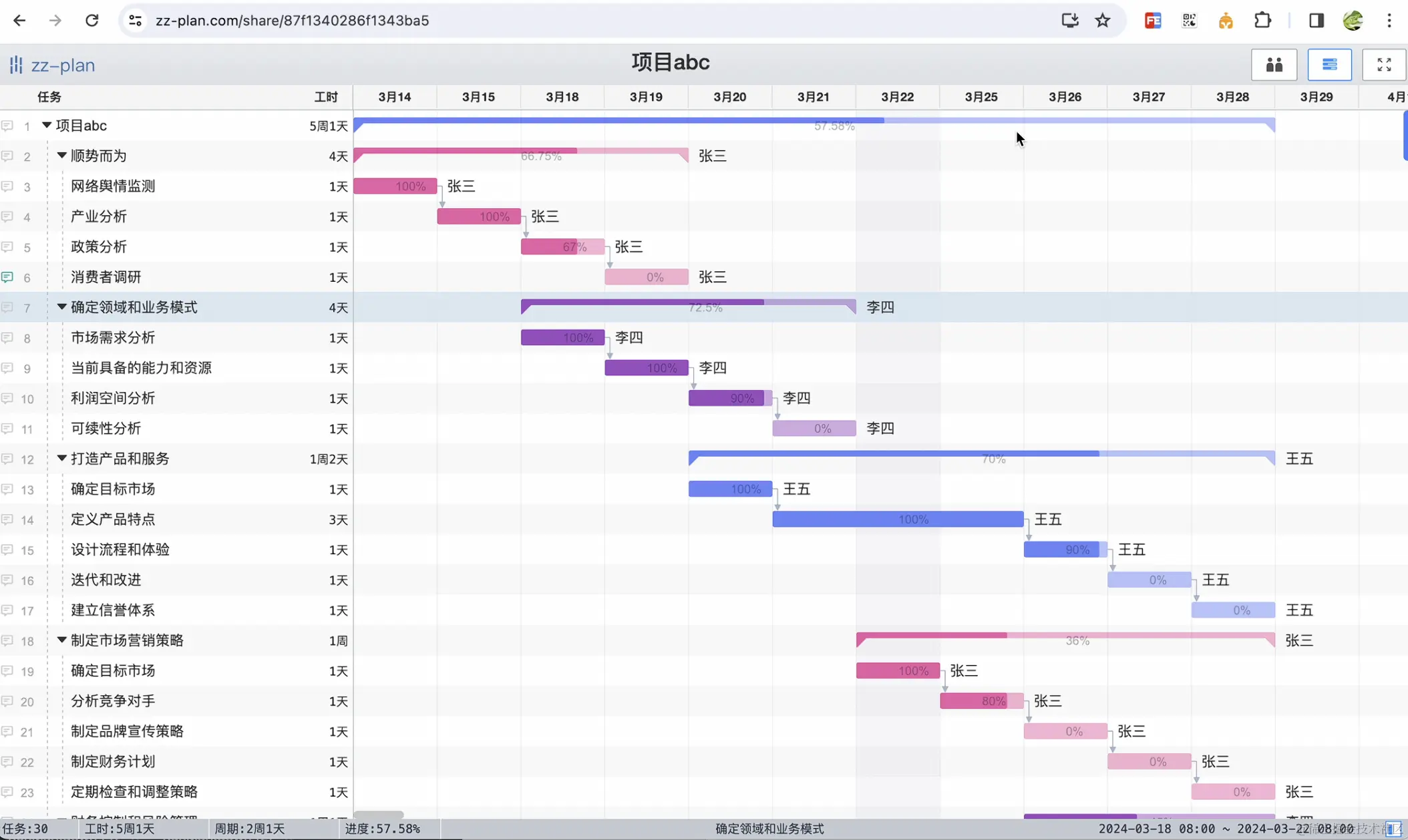Select the 利润空间分析 task row
This screenshot has width=1408, height=840.
tap(113, 399)
